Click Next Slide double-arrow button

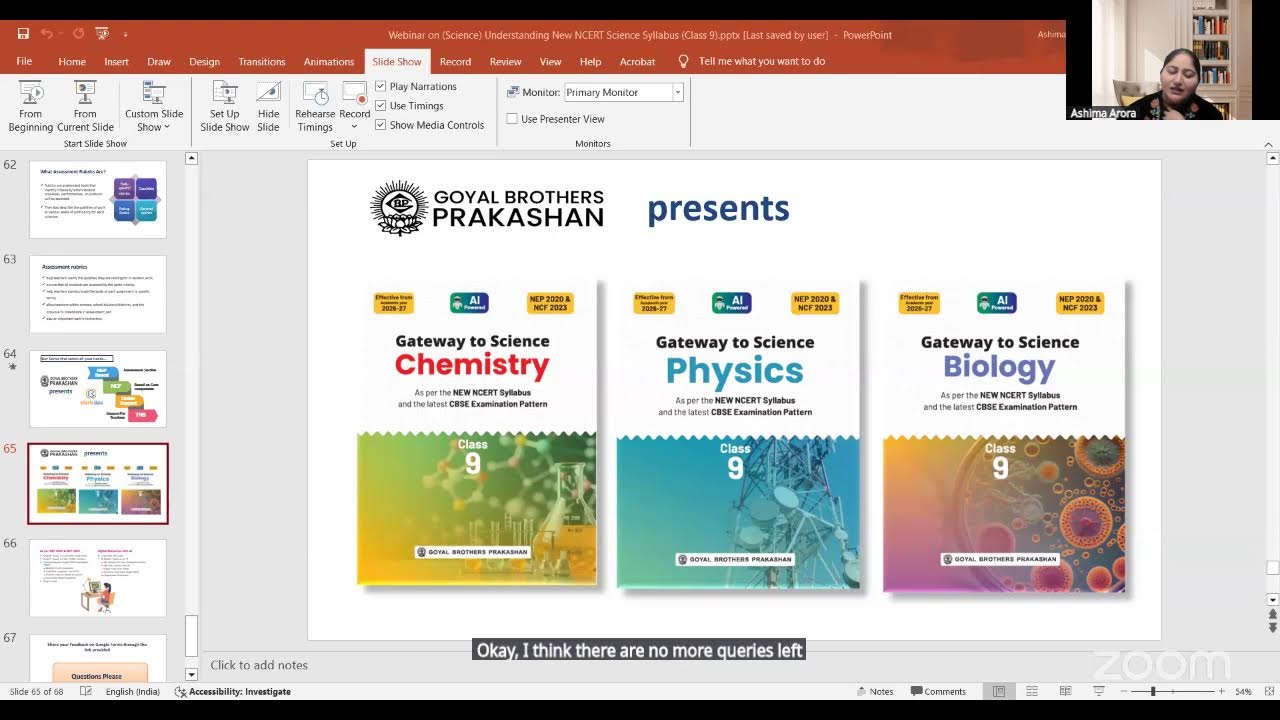click(1272, 628)
